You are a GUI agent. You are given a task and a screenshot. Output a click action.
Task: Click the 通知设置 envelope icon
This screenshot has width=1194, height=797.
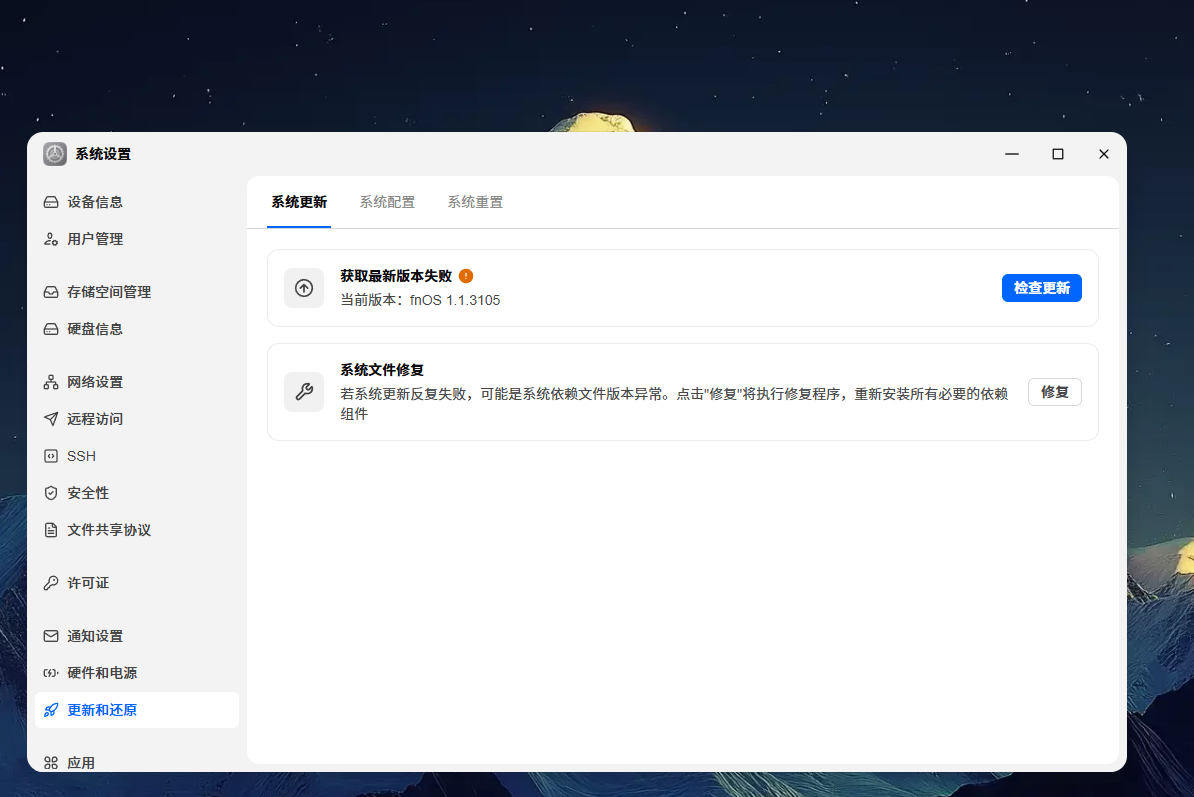[x=51, y=636]
